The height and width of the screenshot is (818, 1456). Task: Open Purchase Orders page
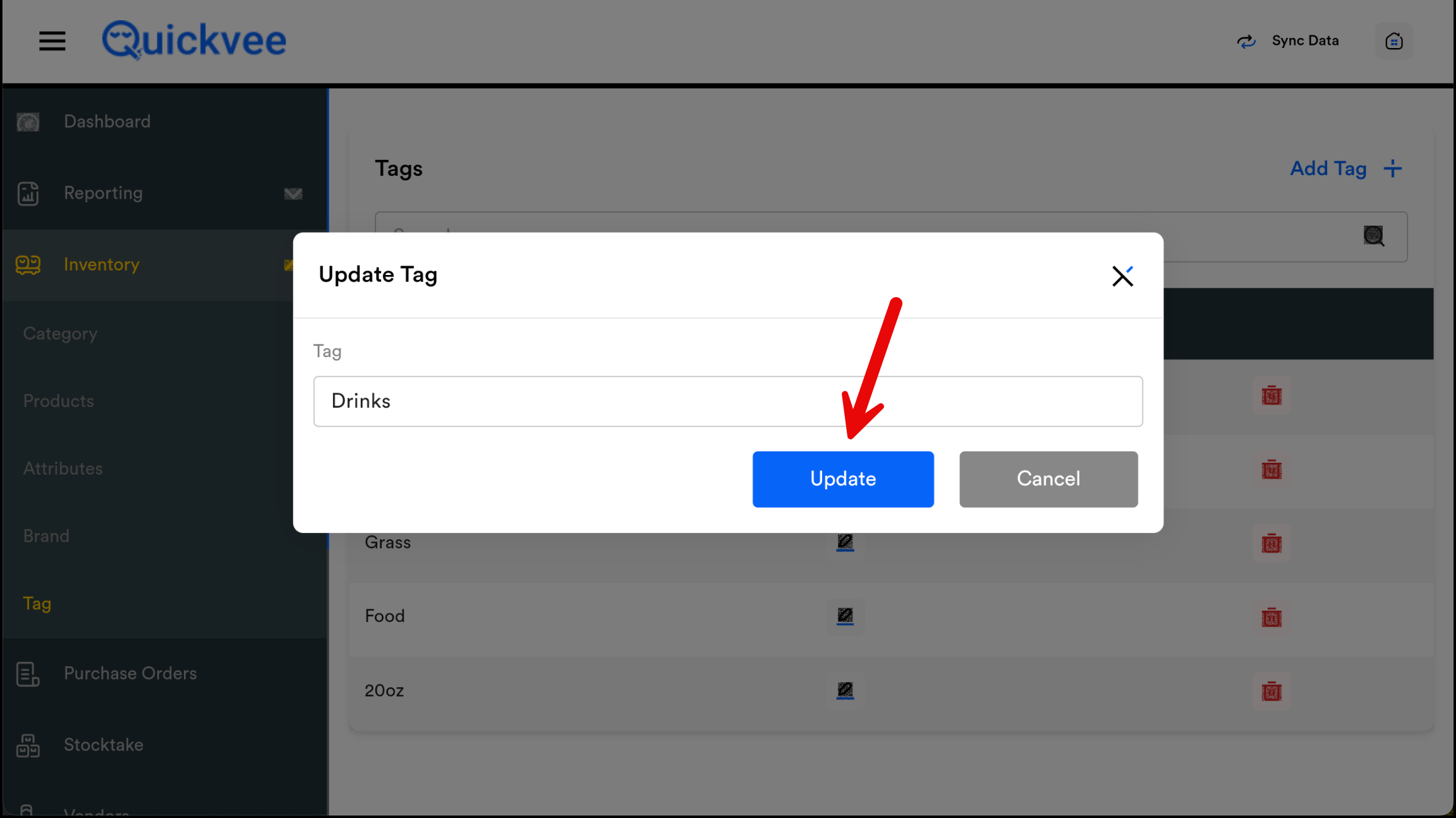130,673
